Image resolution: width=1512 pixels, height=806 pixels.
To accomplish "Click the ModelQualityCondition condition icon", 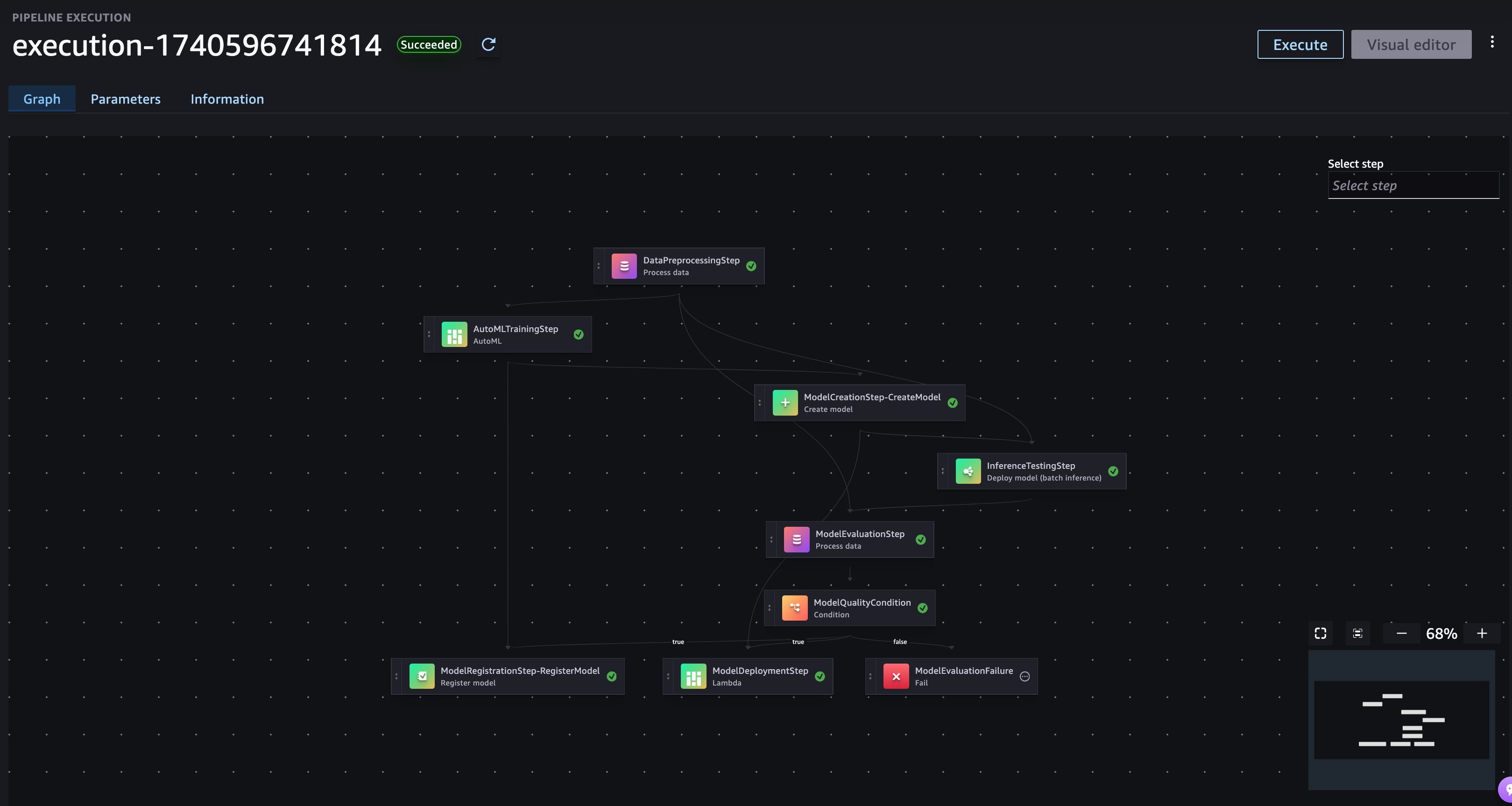I will 795,608.
